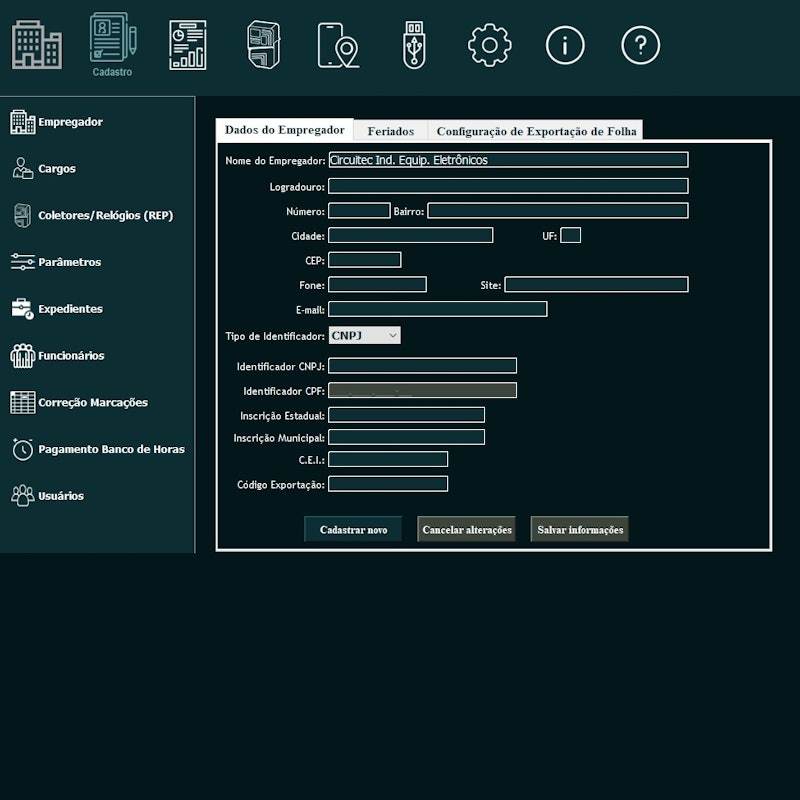
Task: Focus the Site input field
Action: 596,284
